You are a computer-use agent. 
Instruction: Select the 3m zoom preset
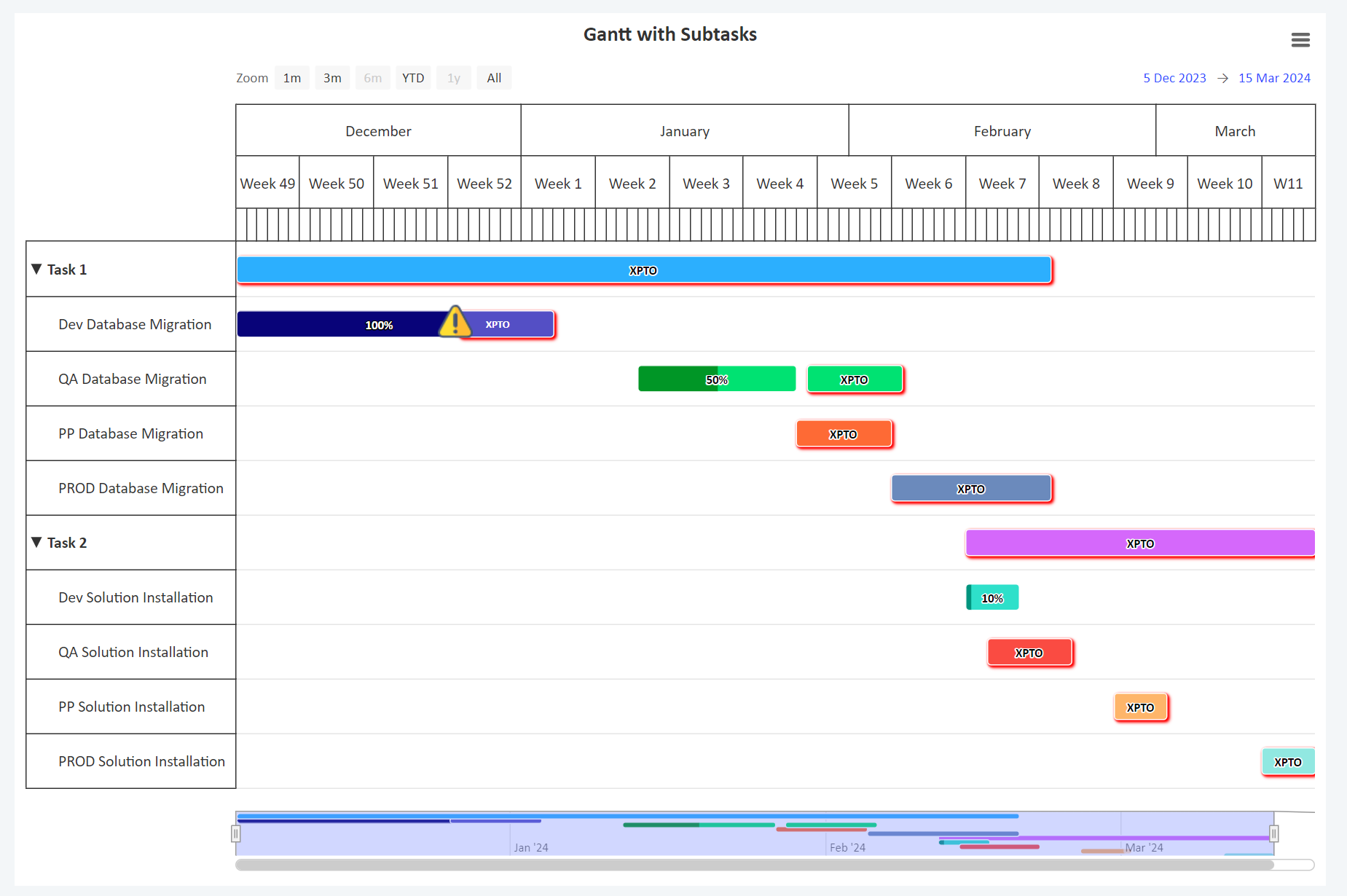[332, 77]
